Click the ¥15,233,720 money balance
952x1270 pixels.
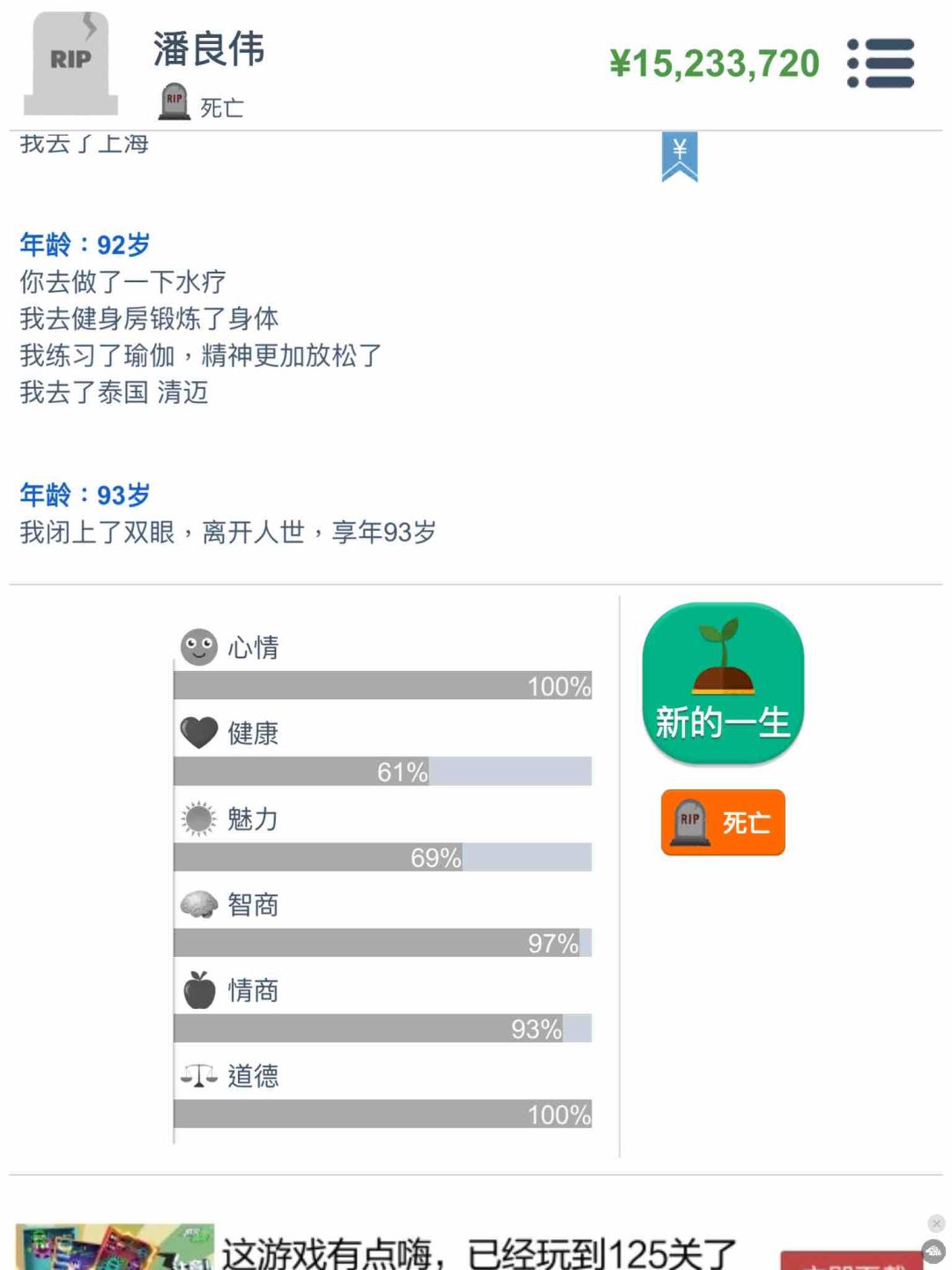click(714, 63)
